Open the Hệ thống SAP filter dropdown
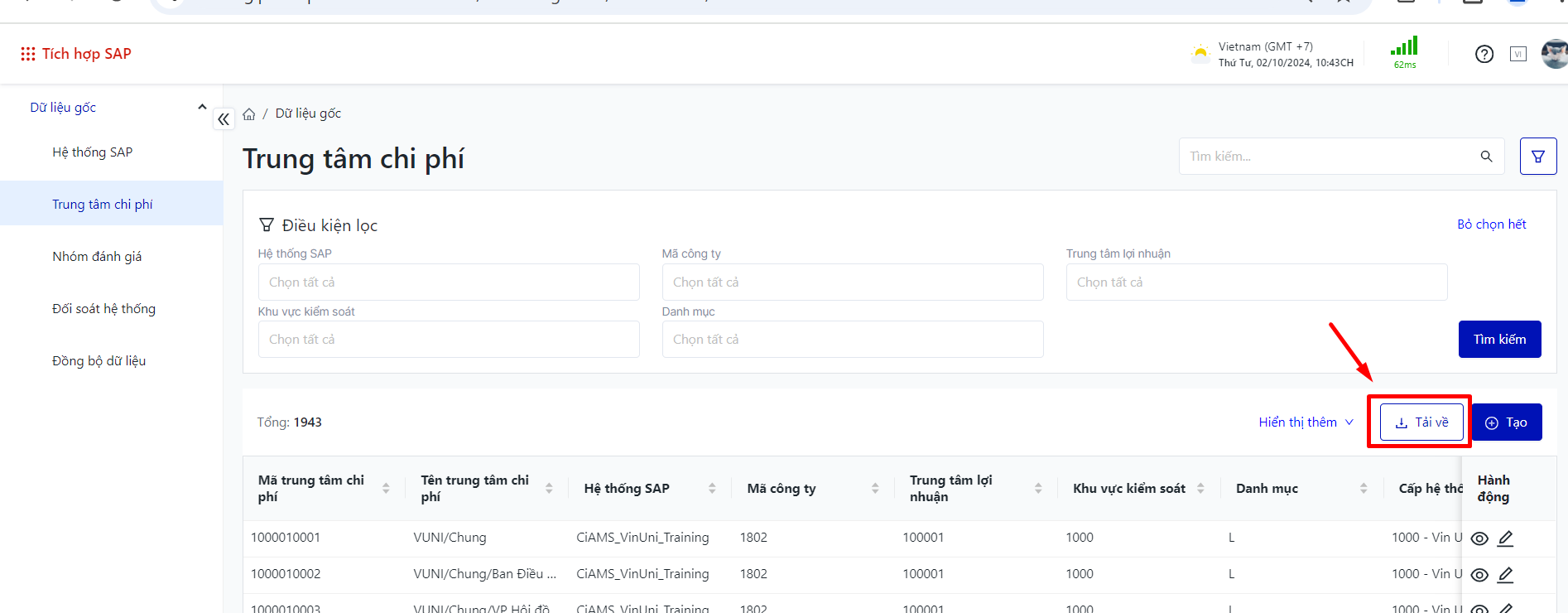 pos(448,282)
